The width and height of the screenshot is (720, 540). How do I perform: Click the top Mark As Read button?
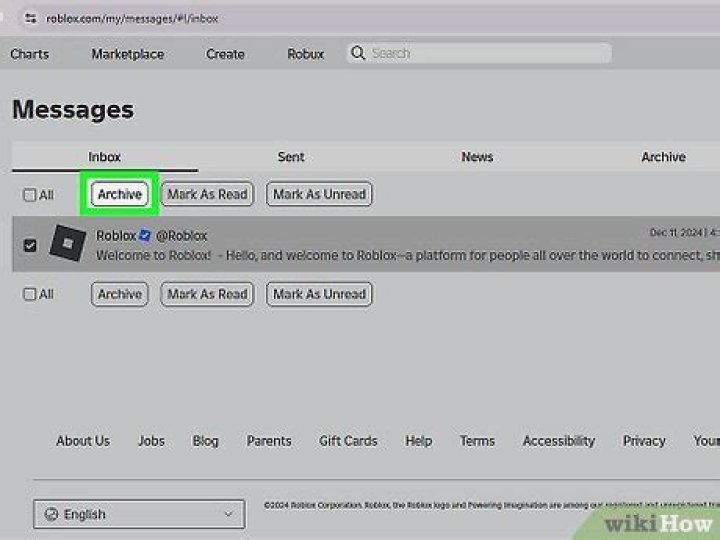point(207,194)
